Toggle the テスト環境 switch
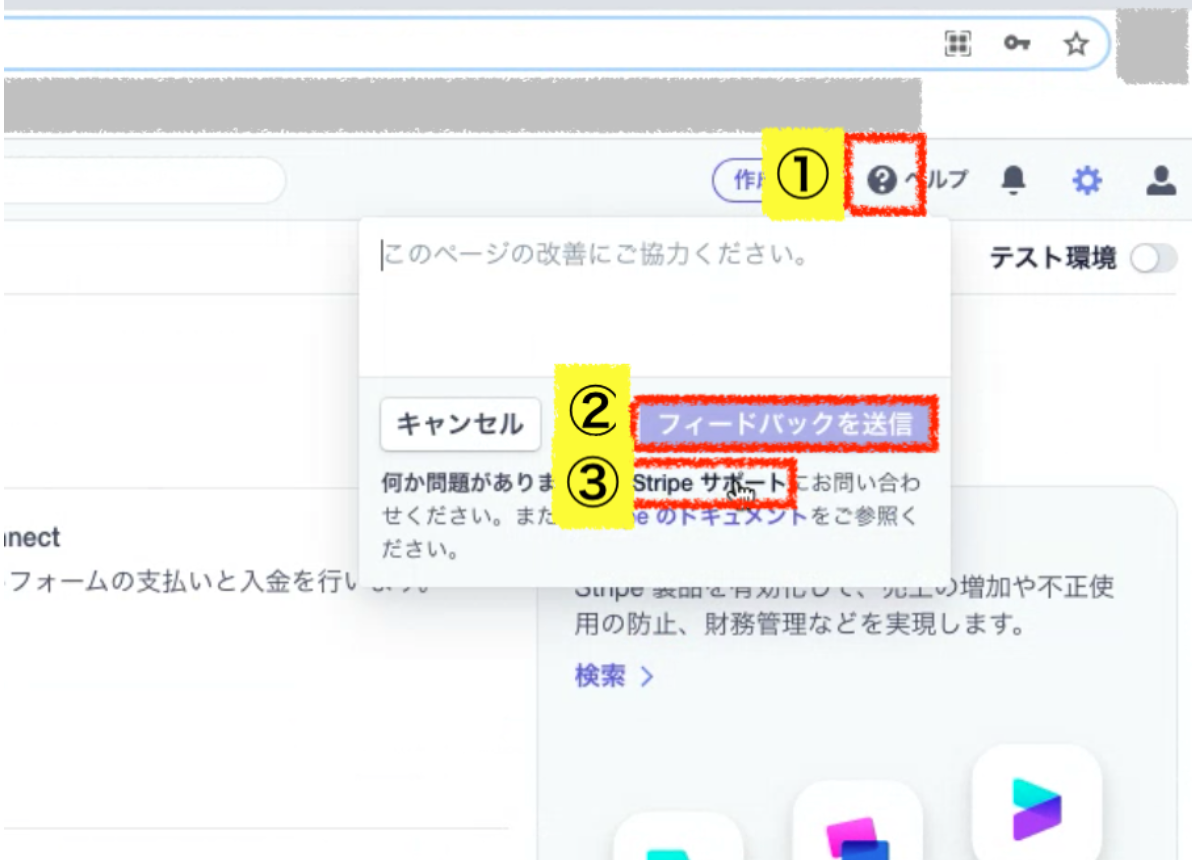Viewport: 1192px width, 860px height. pyautogui.click(x=1152, y=259)
